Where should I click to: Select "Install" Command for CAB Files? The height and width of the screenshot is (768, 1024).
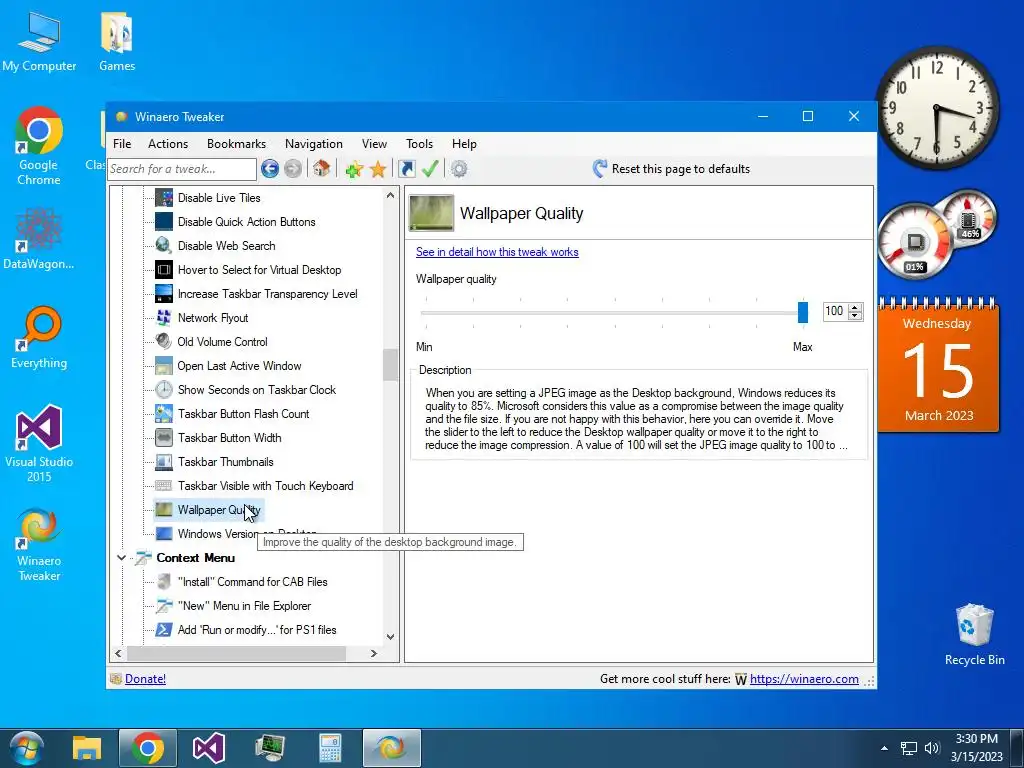point(252,582)
